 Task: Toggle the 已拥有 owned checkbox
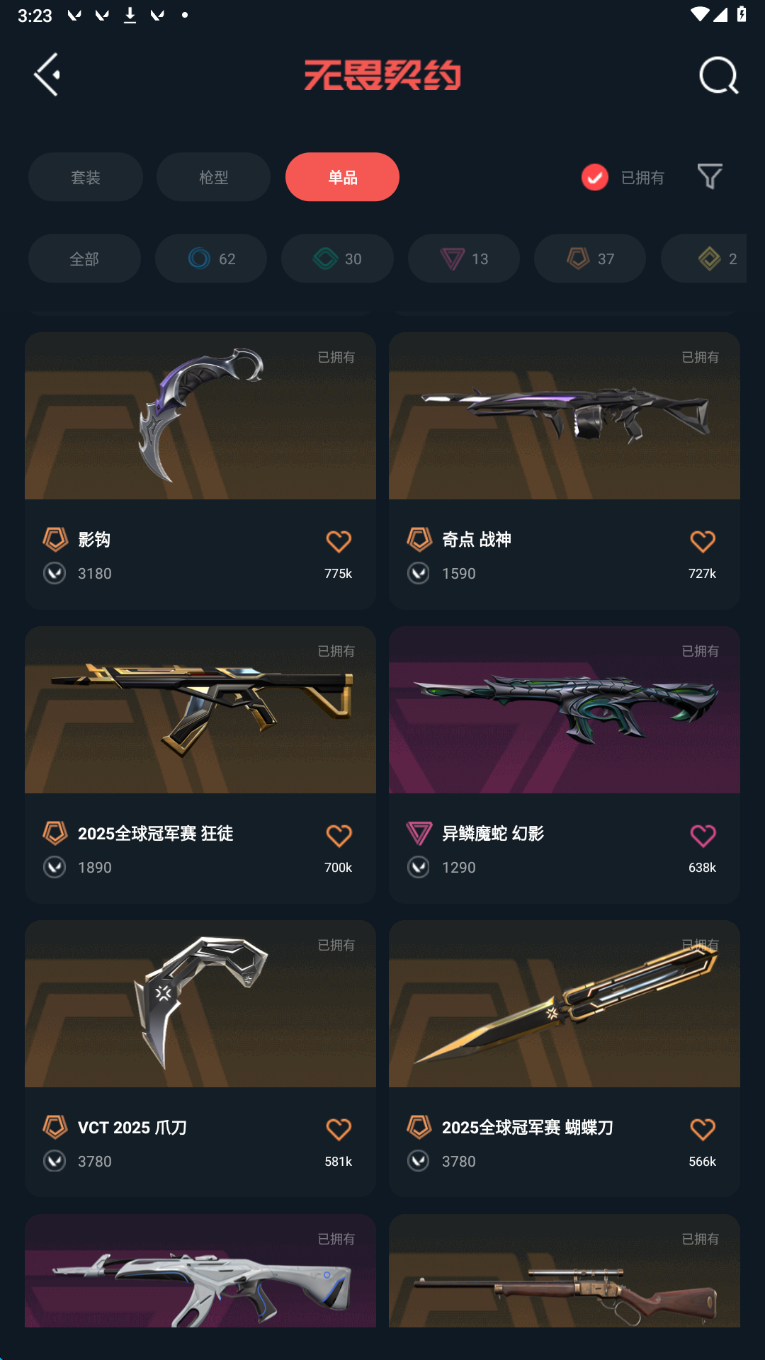click(595, 177)
